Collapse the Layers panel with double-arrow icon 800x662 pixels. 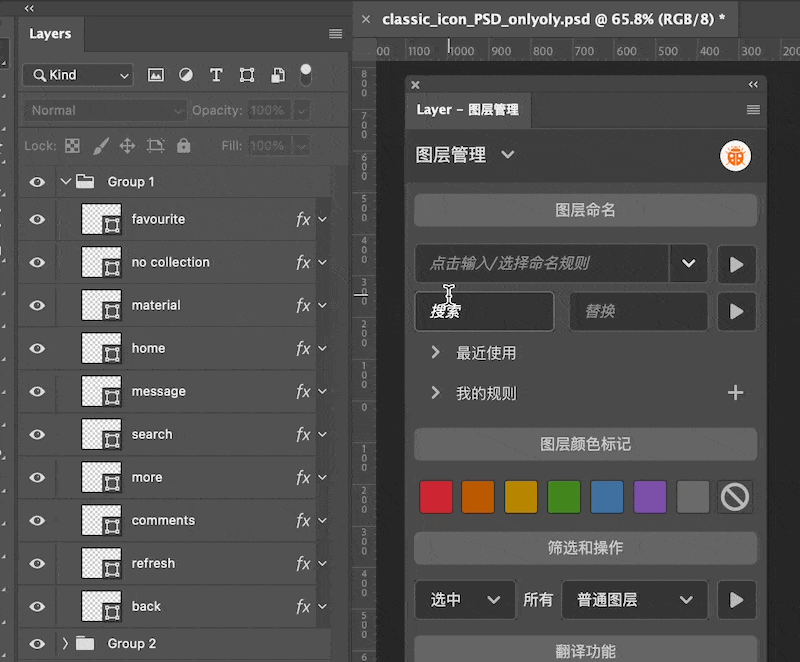click(x=29, y=8)
